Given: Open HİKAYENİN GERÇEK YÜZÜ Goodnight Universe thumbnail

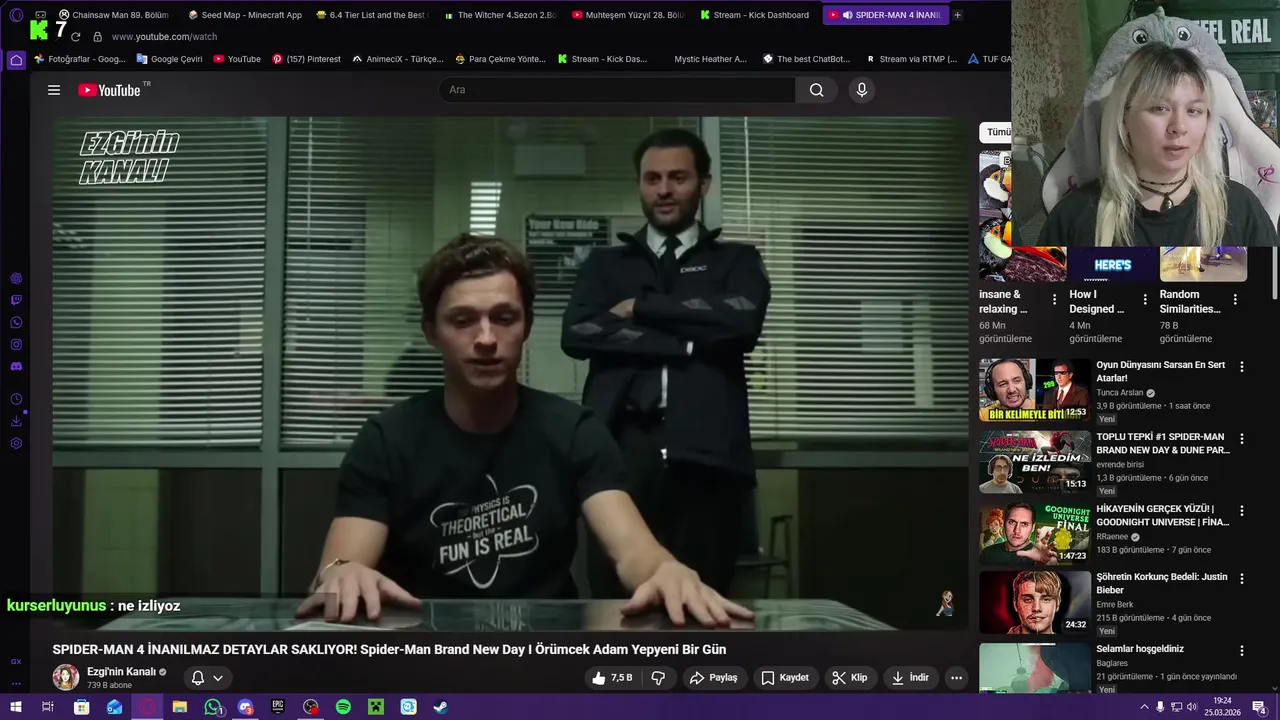Looking at the screenshot, I should (x=1034, y=534).
